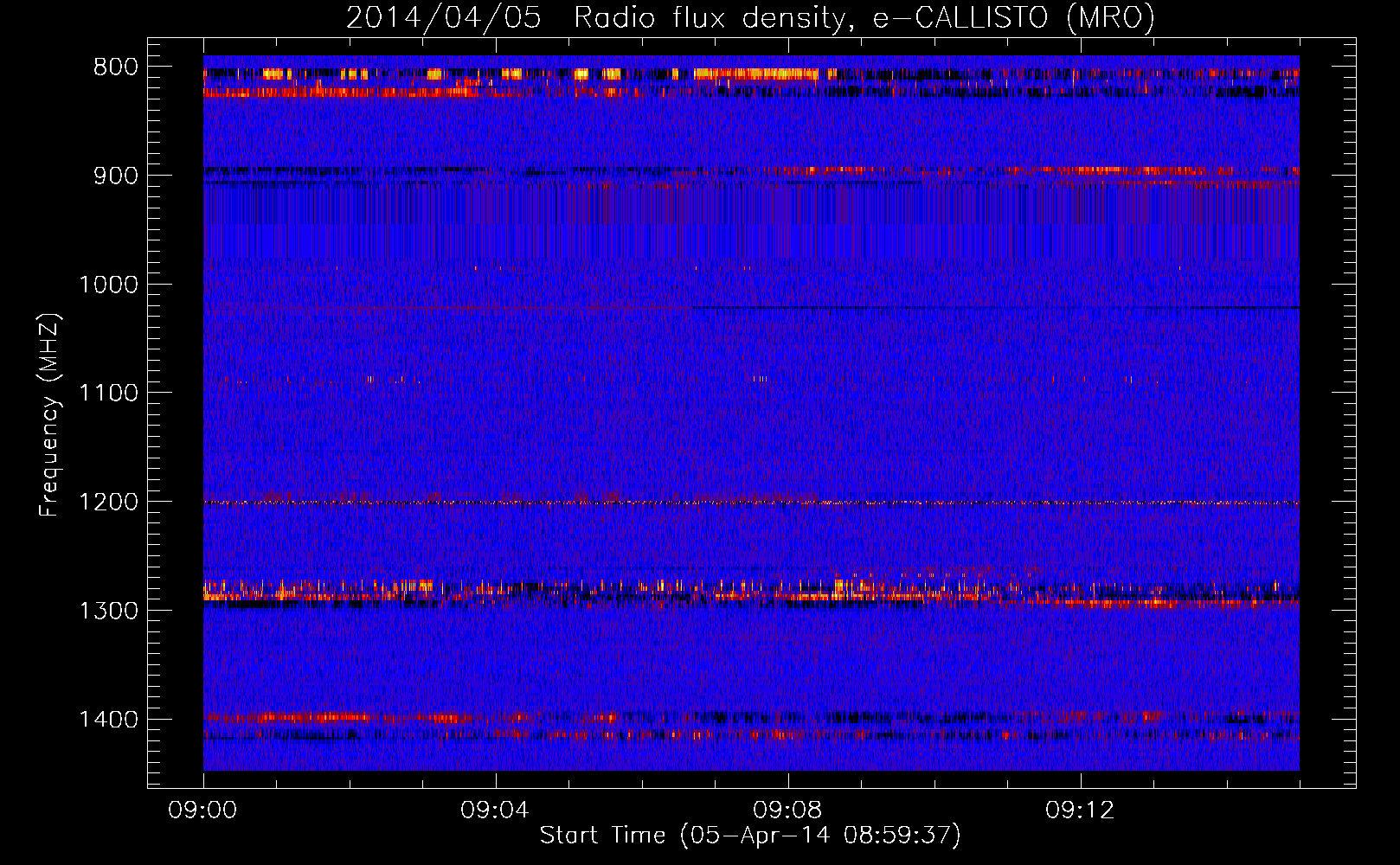The width and height of the screenshot is (1400, 865).
Task: Click the 09:00 time tick label
Action: [x=203, y=811]
